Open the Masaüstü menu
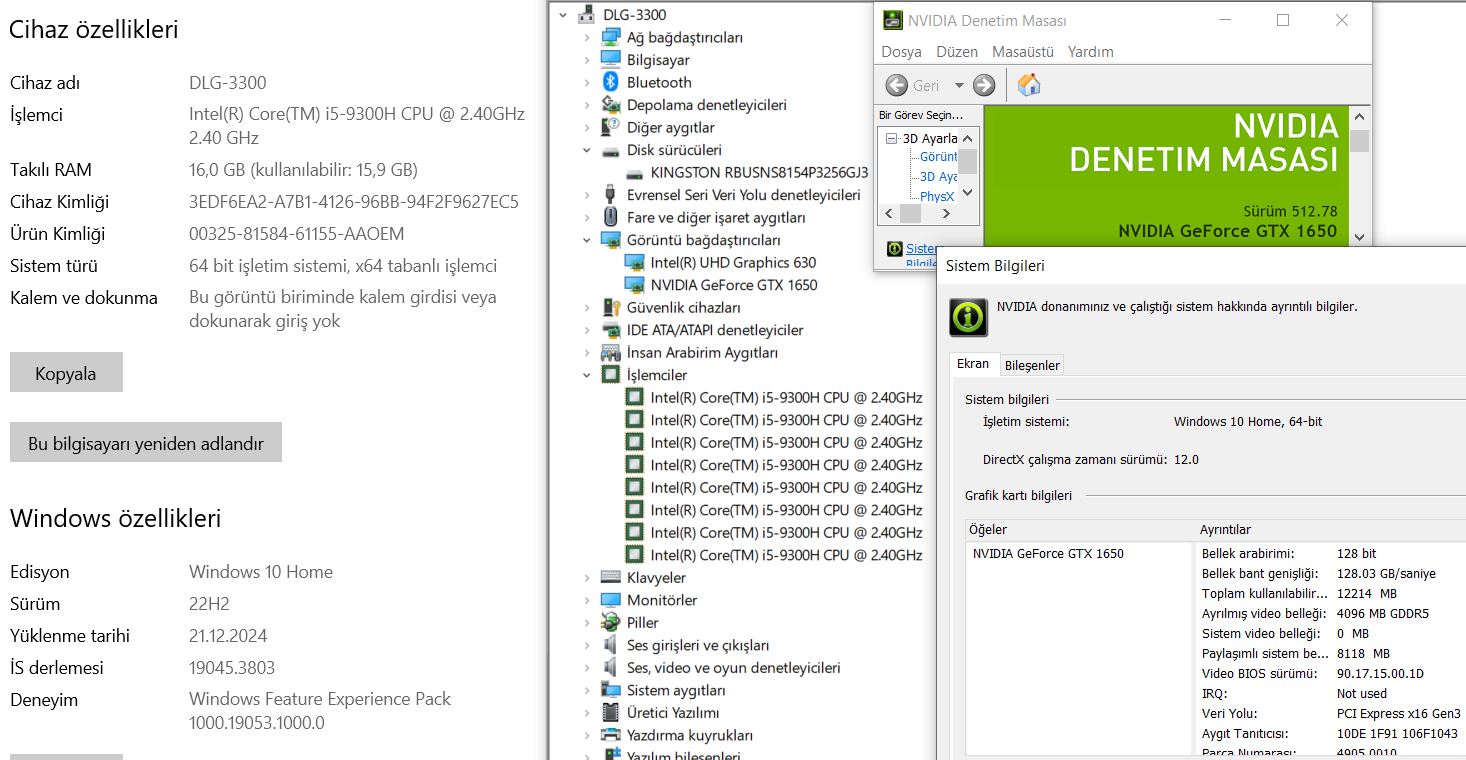This screenshot has width=1466, height=760. pyautogui.click(x=1023, y=51)
